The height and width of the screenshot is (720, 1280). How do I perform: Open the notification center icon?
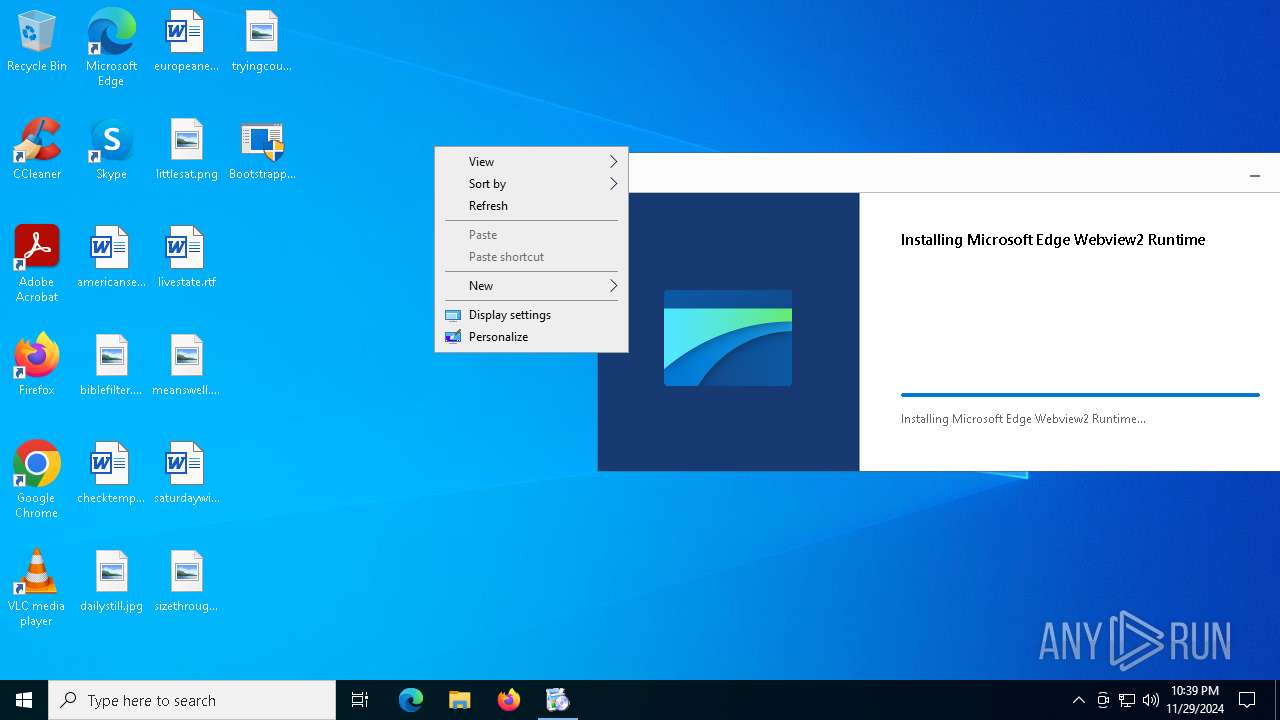[1247, 700]
